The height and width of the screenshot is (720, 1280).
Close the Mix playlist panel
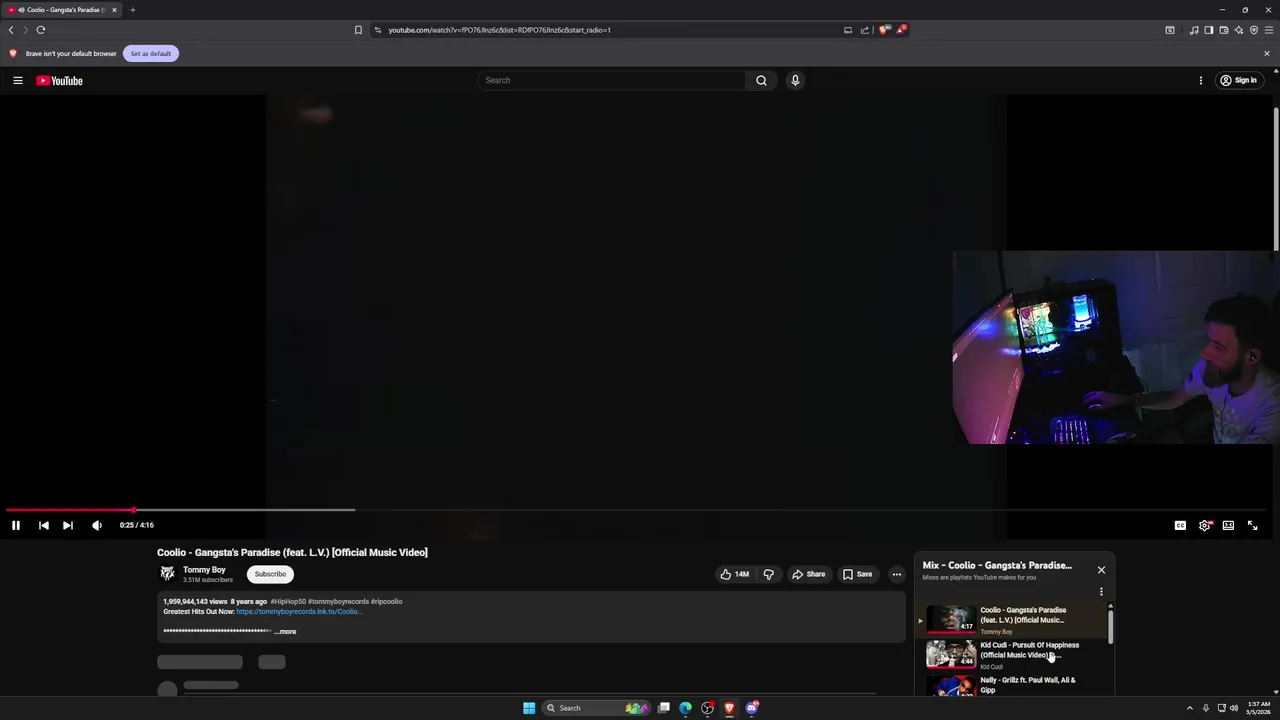1101,570
